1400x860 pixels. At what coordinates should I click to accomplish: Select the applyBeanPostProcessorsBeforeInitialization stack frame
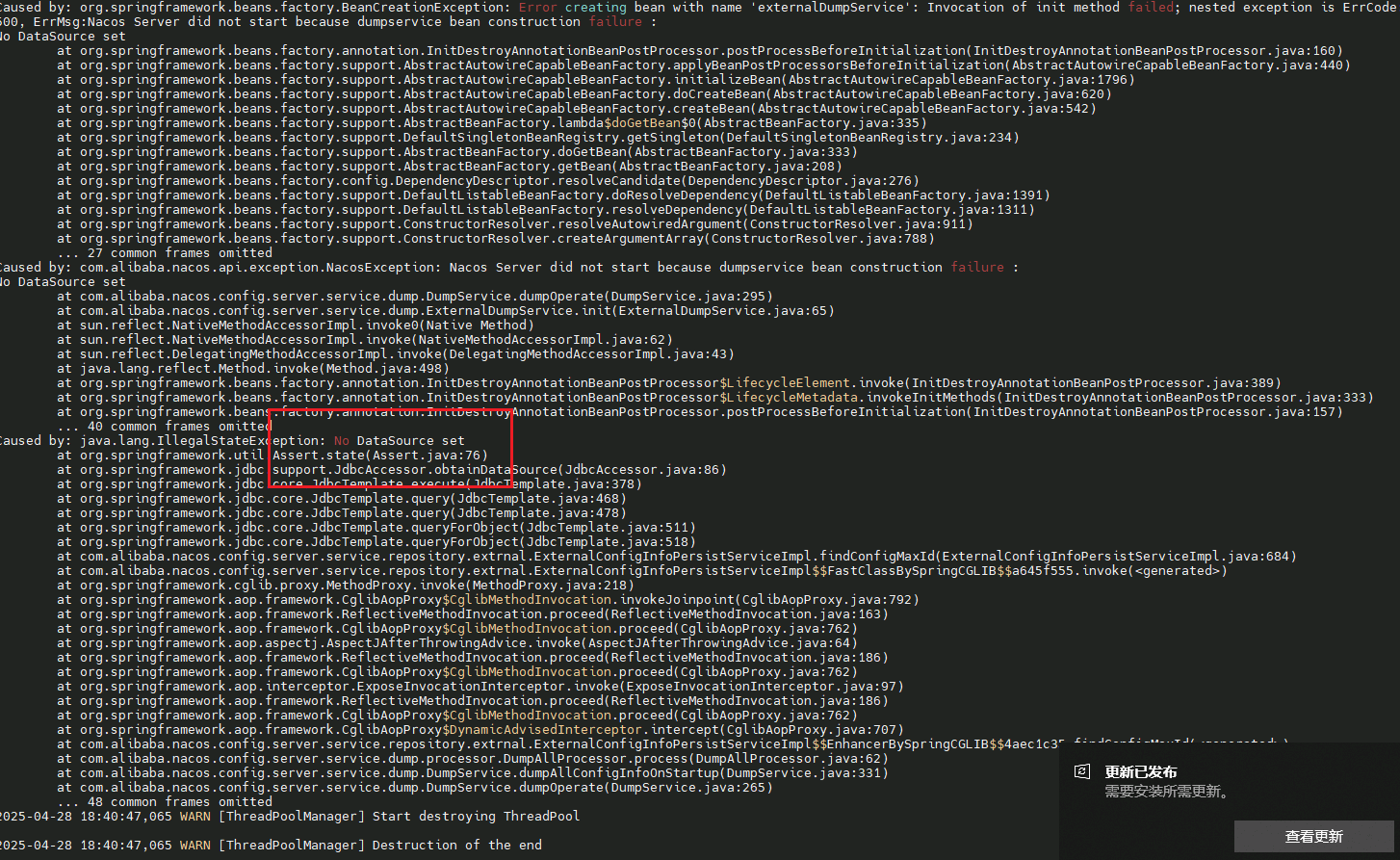[703, 65]
